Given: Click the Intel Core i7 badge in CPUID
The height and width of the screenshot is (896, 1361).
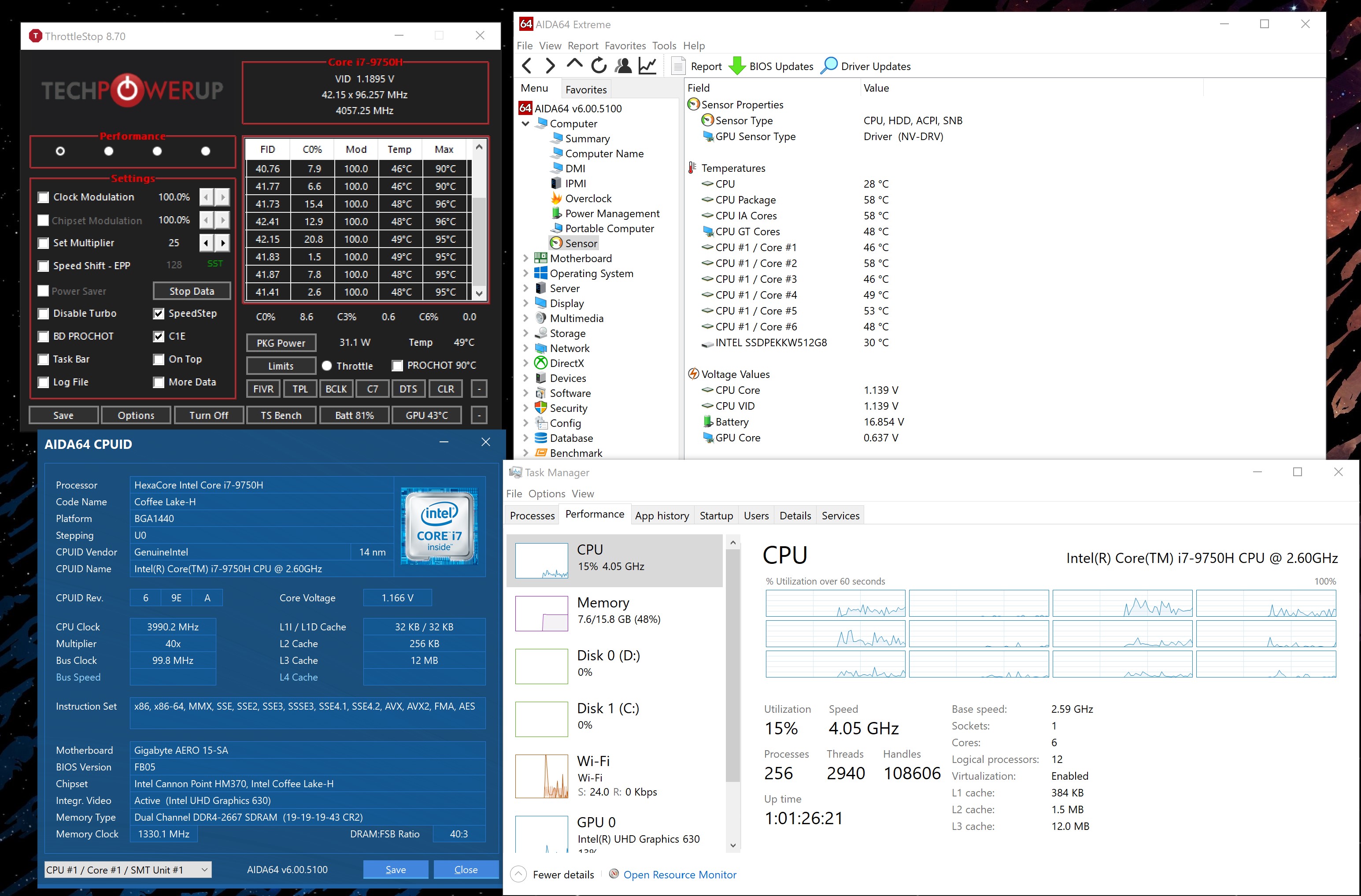Looking at the screenshot, I should pos(439,526).
